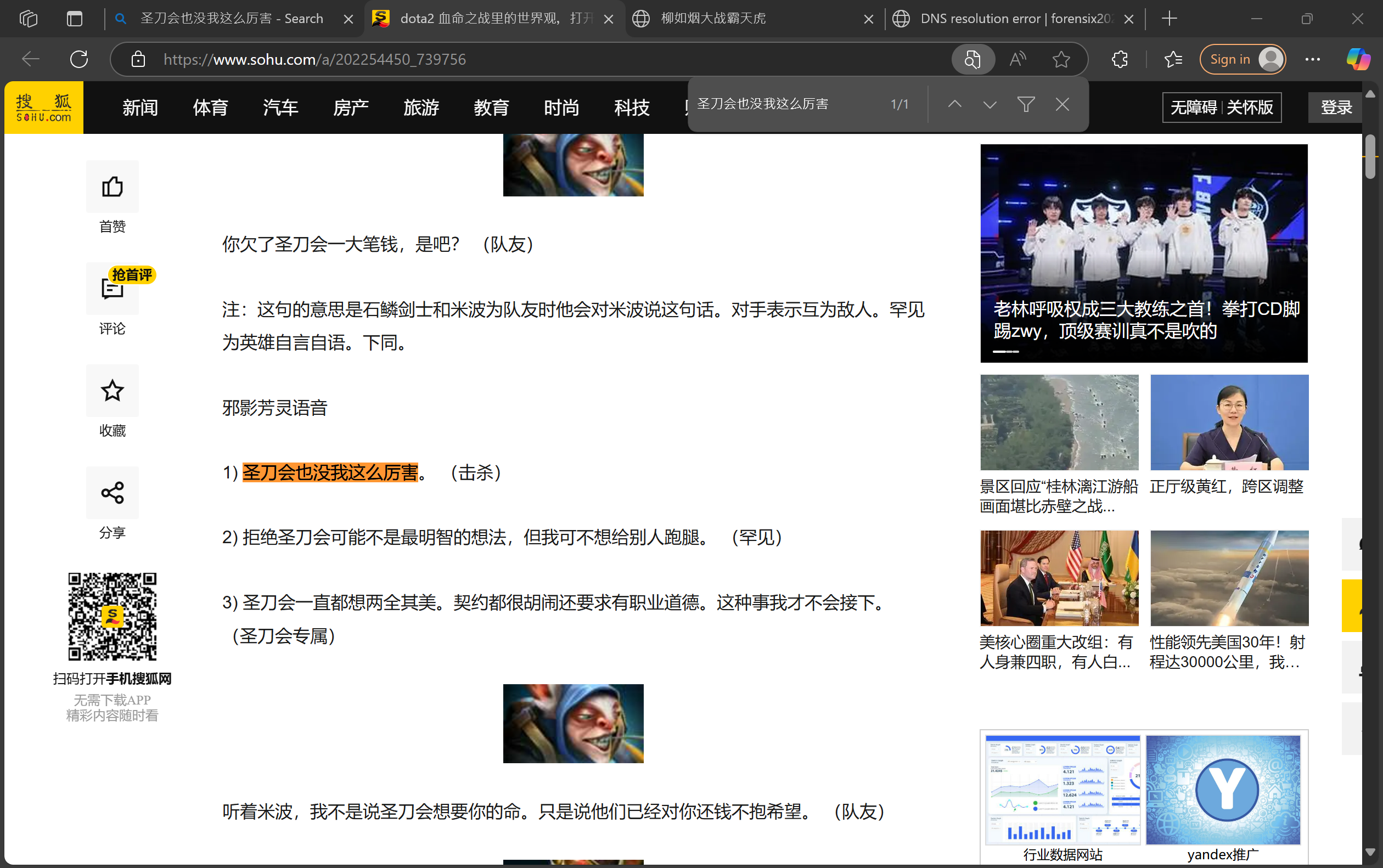Start Read aloud for this page
The image size is (1383, 868).
coord(1017,59)
